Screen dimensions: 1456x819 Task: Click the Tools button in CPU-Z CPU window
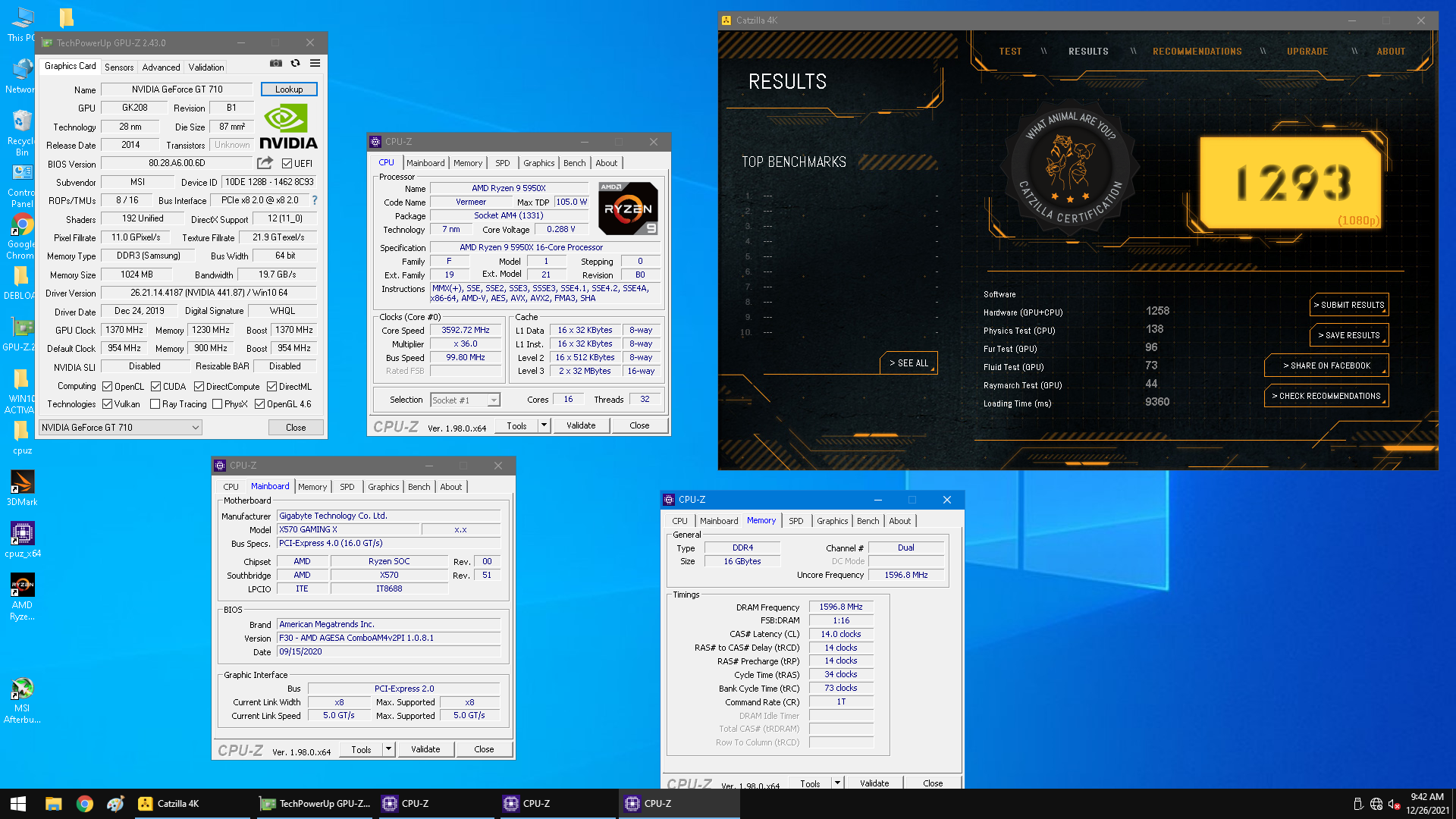click(x=516, y=425)
